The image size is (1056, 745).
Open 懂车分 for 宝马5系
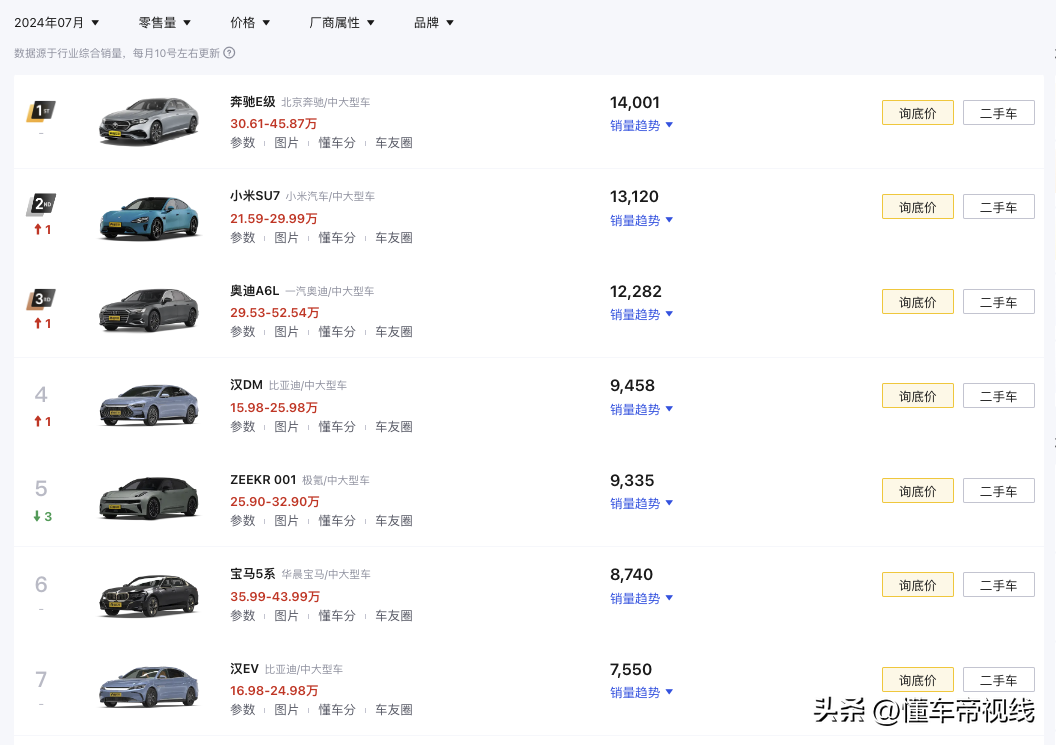tap(337, 615)
